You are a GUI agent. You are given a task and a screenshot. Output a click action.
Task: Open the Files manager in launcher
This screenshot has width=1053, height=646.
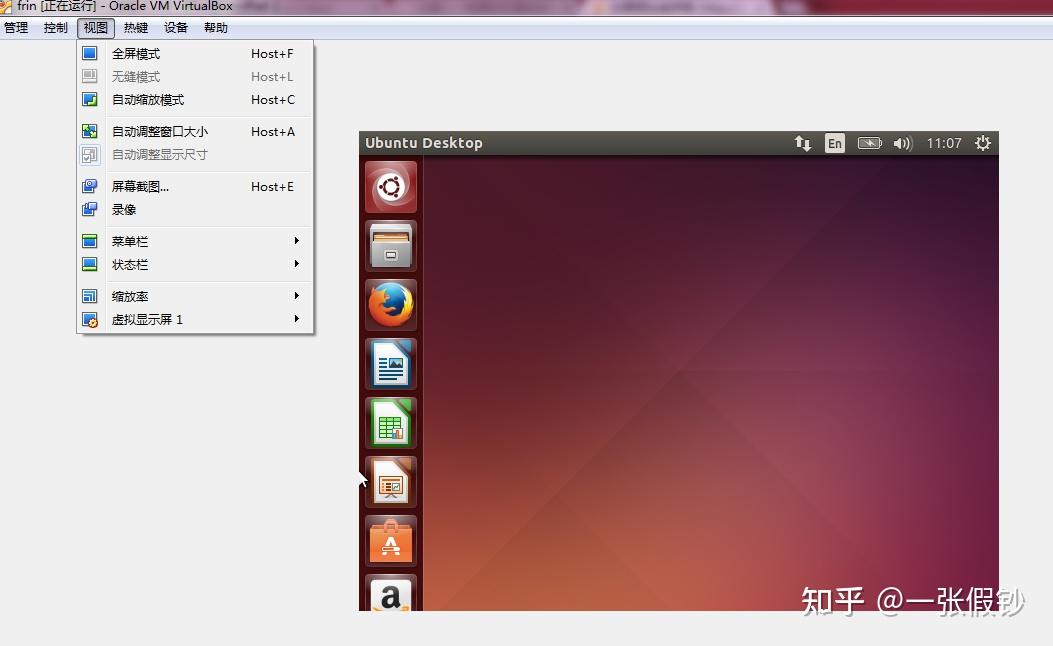point(390,246)
